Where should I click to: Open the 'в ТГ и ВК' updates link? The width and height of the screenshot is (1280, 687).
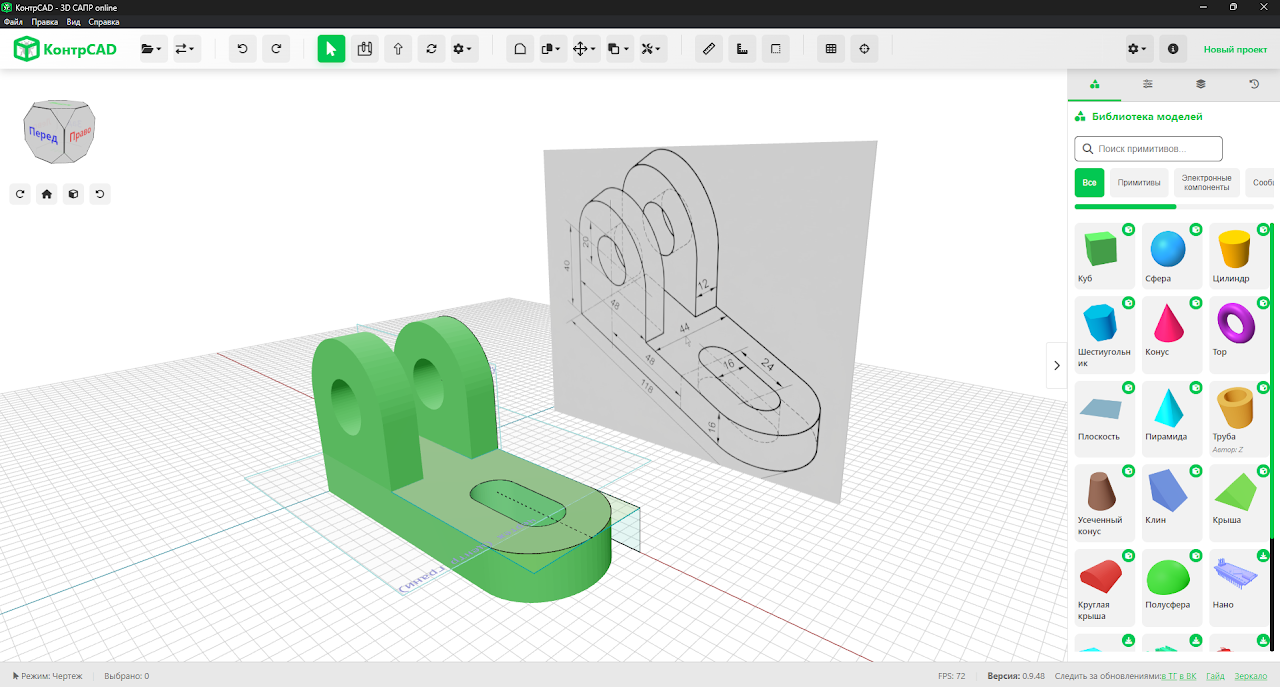click(x=1178, y=677)
